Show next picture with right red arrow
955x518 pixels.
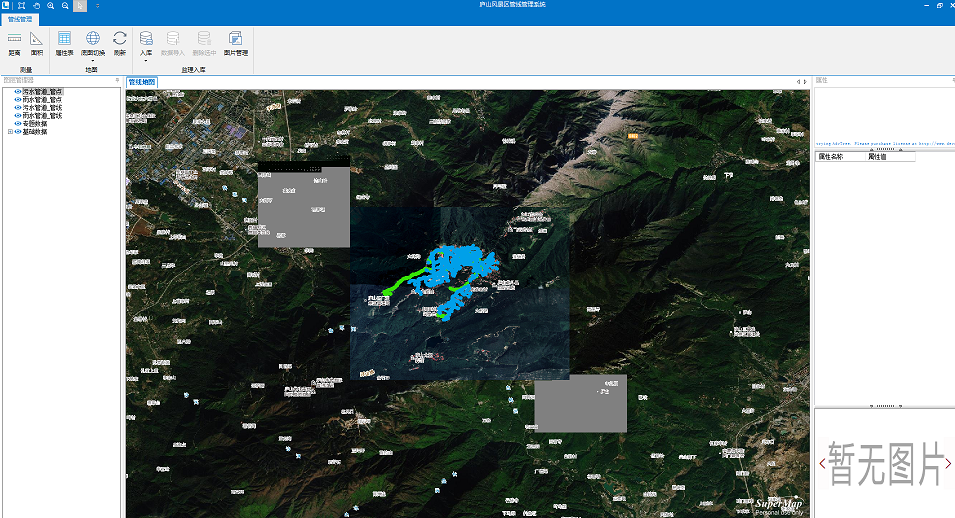click(x=948, y=463)
